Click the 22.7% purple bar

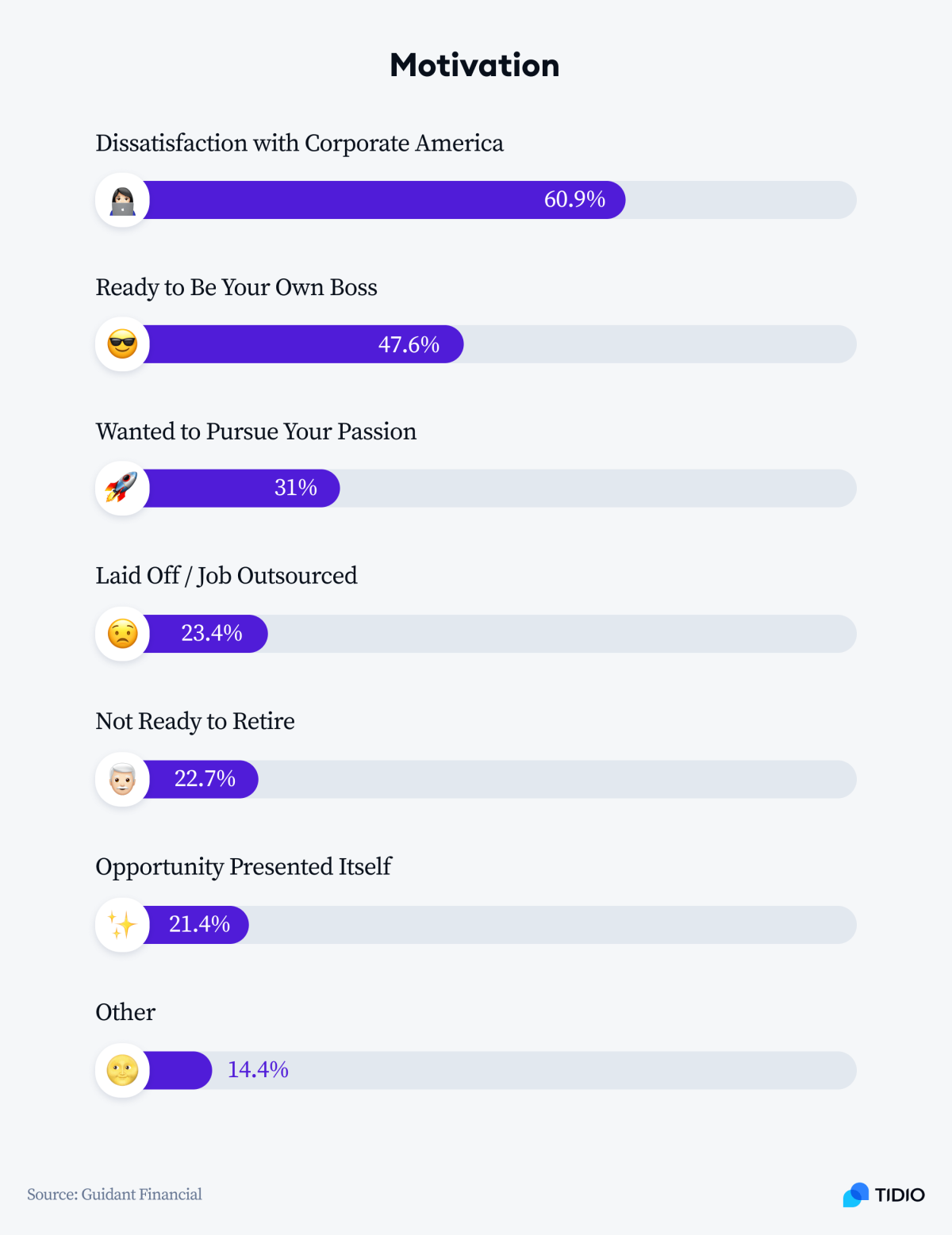[201, 780]
